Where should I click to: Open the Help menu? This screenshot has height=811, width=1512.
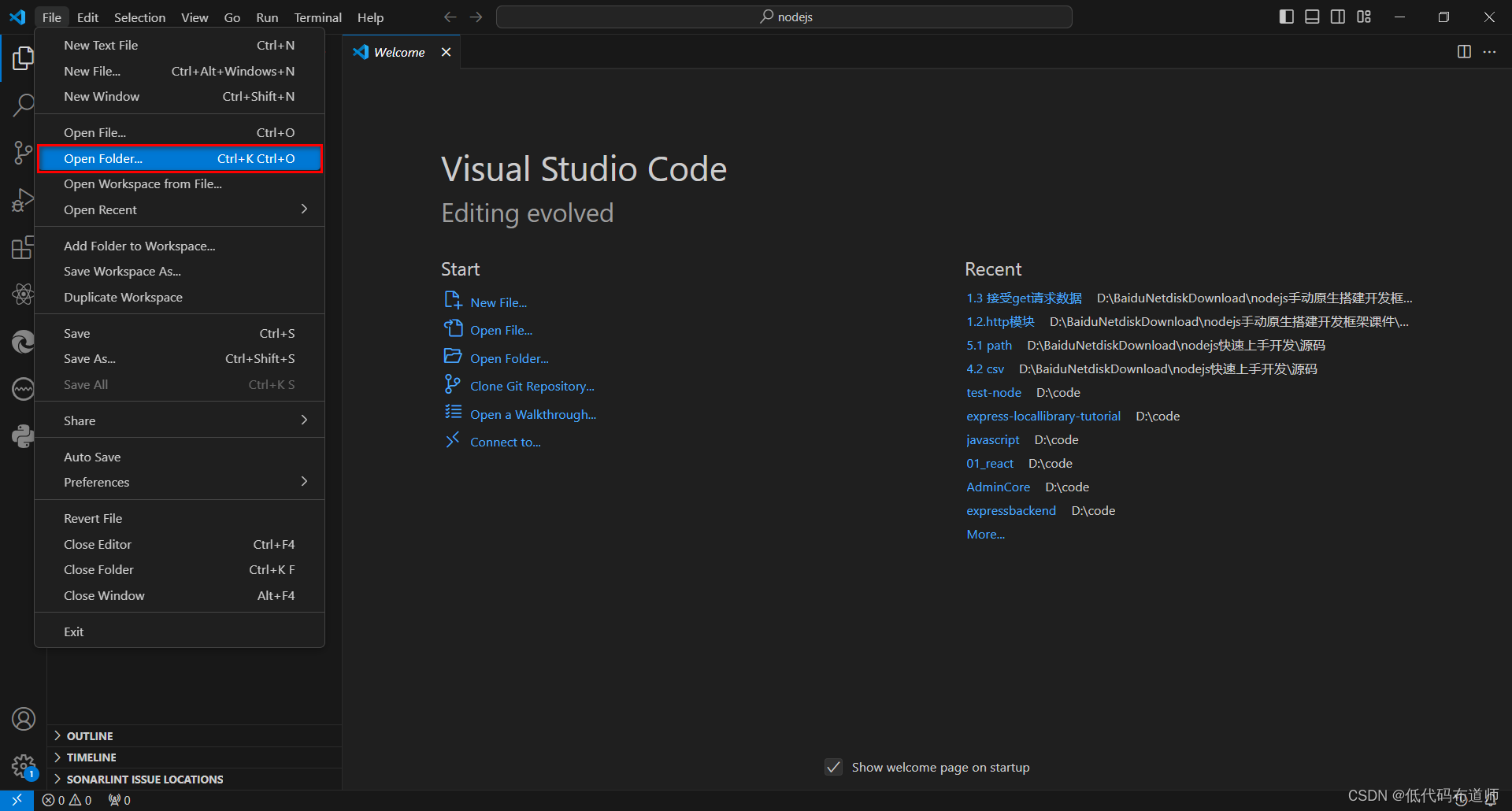pos(370,17)
